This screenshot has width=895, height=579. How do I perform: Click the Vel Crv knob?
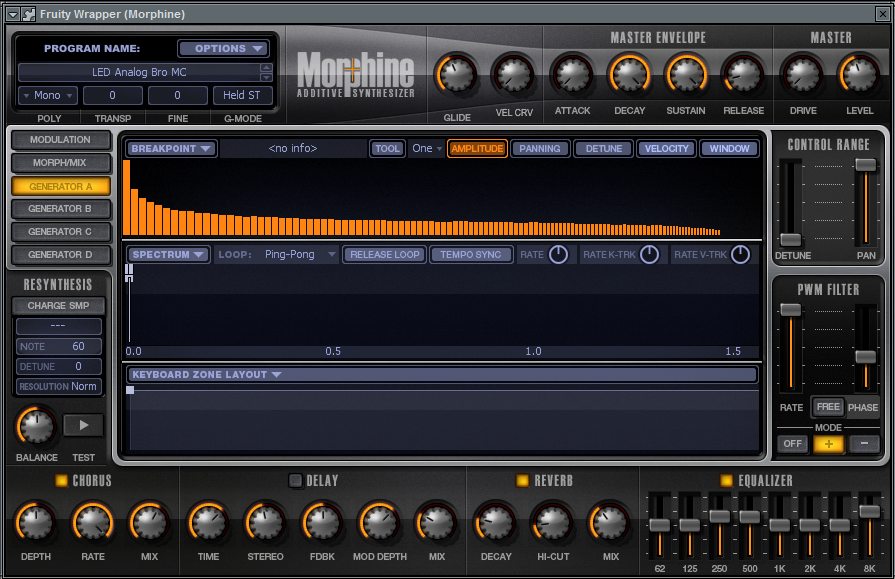513,74
